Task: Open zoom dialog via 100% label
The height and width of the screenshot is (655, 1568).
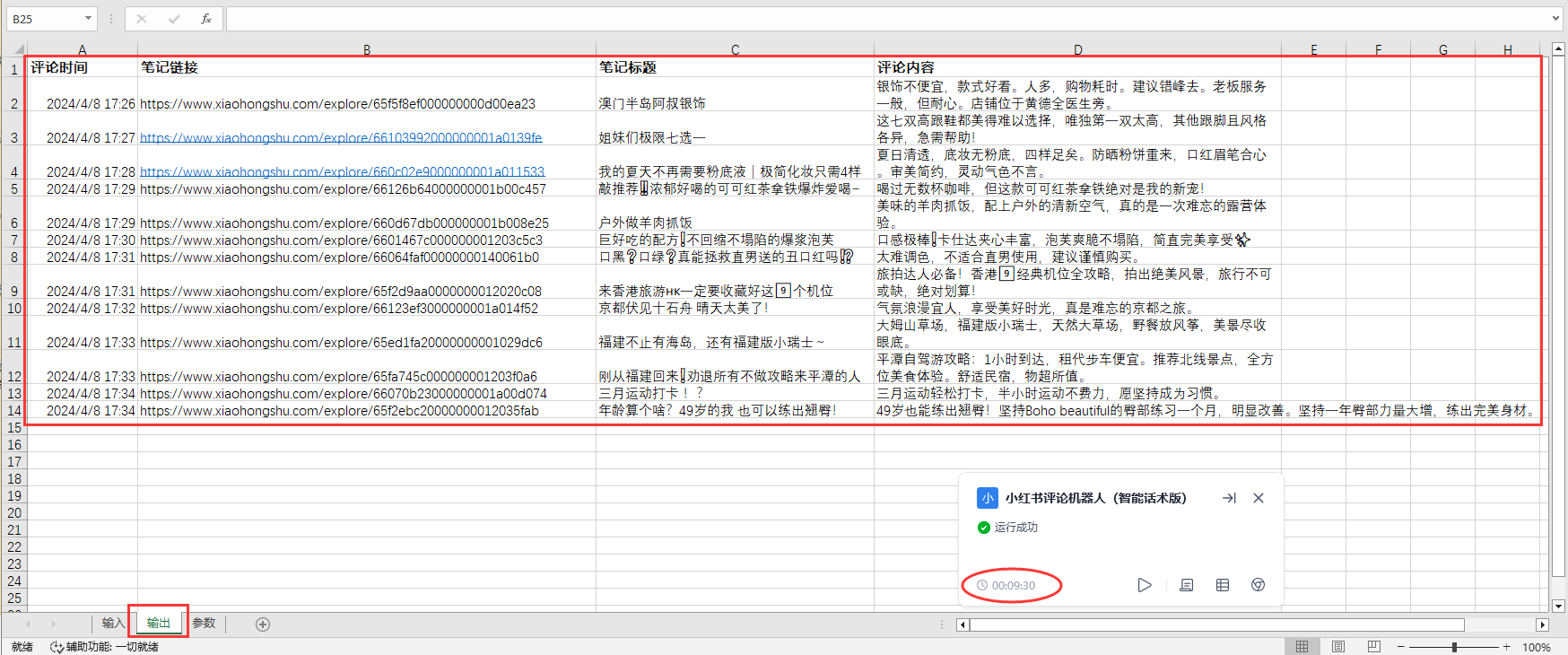Action: tap(1537, 647)
